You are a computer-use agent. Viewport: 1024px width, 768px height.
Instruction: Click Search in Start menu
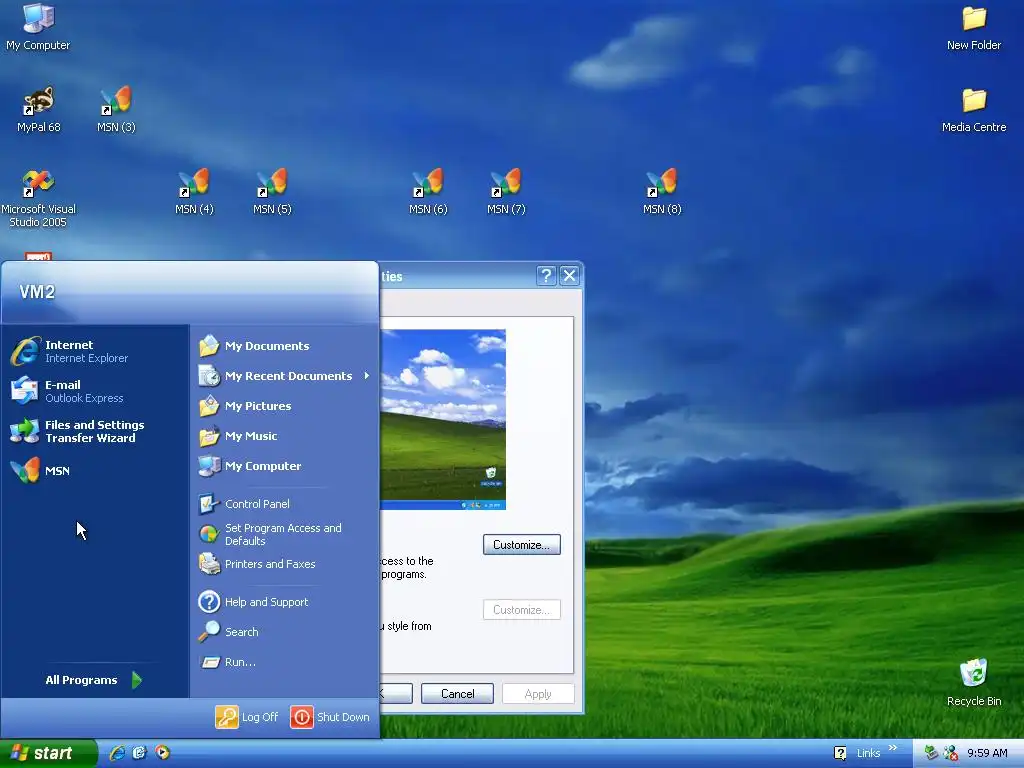click(284, 632)
